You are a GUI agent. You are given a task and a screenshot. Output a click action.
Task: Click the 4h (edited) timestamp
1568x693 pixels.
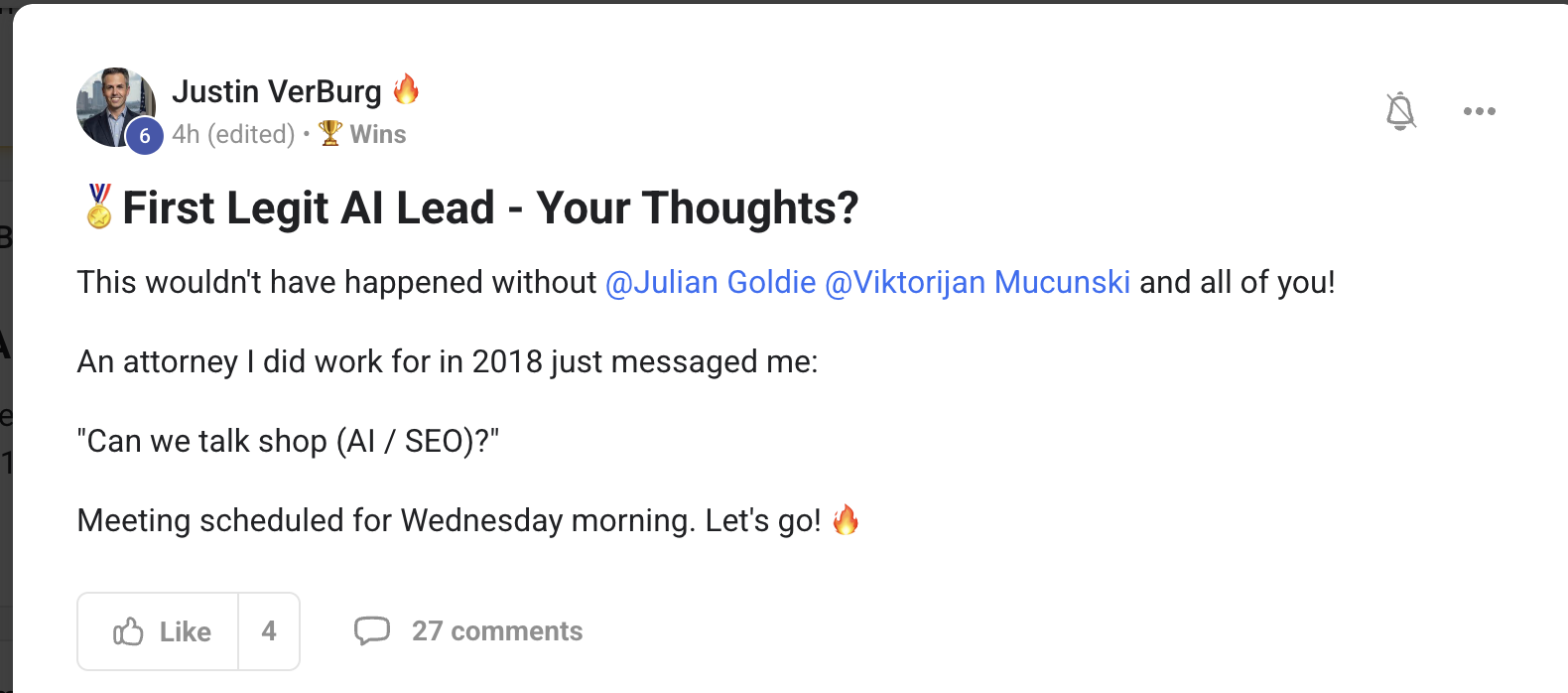coord(233,134)
